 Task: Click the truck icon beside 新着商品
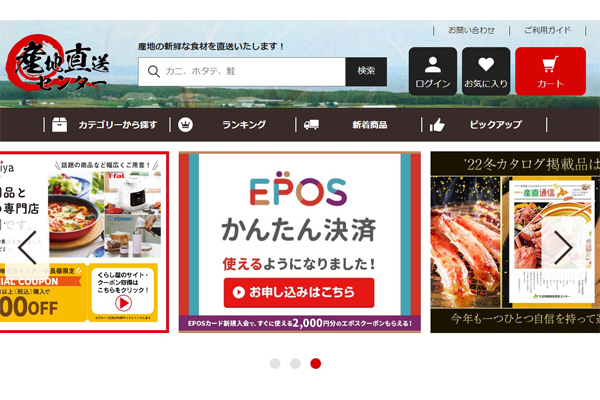311,125
